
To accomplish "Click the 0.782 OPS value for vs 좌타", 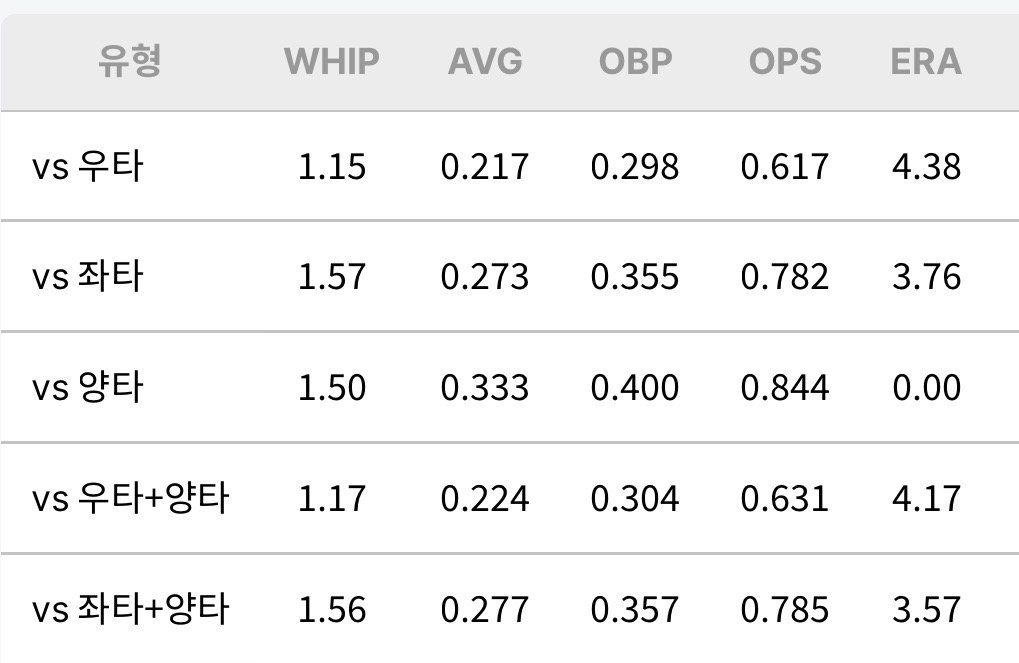I will click(x=785, y=277).
